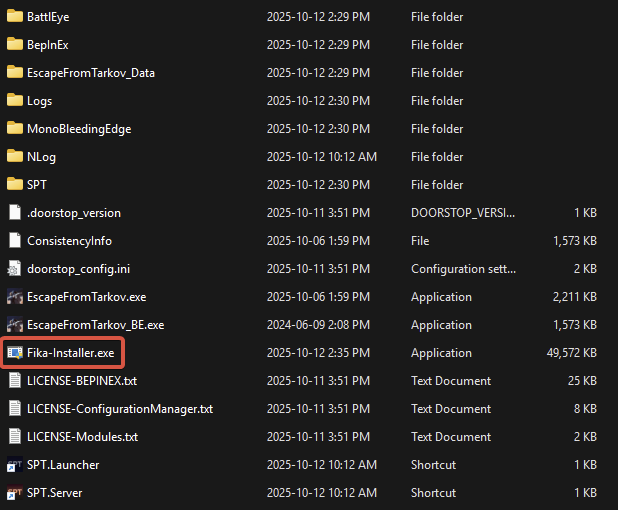Select the SPT.Server shortcut icon
Screen dimensions: 618x510
coord(14,493)
